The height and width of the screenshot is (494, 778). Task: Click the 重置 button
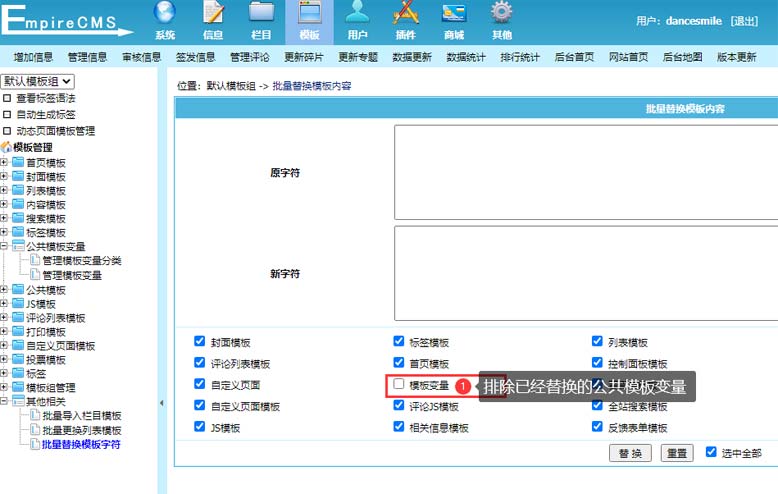677,453
